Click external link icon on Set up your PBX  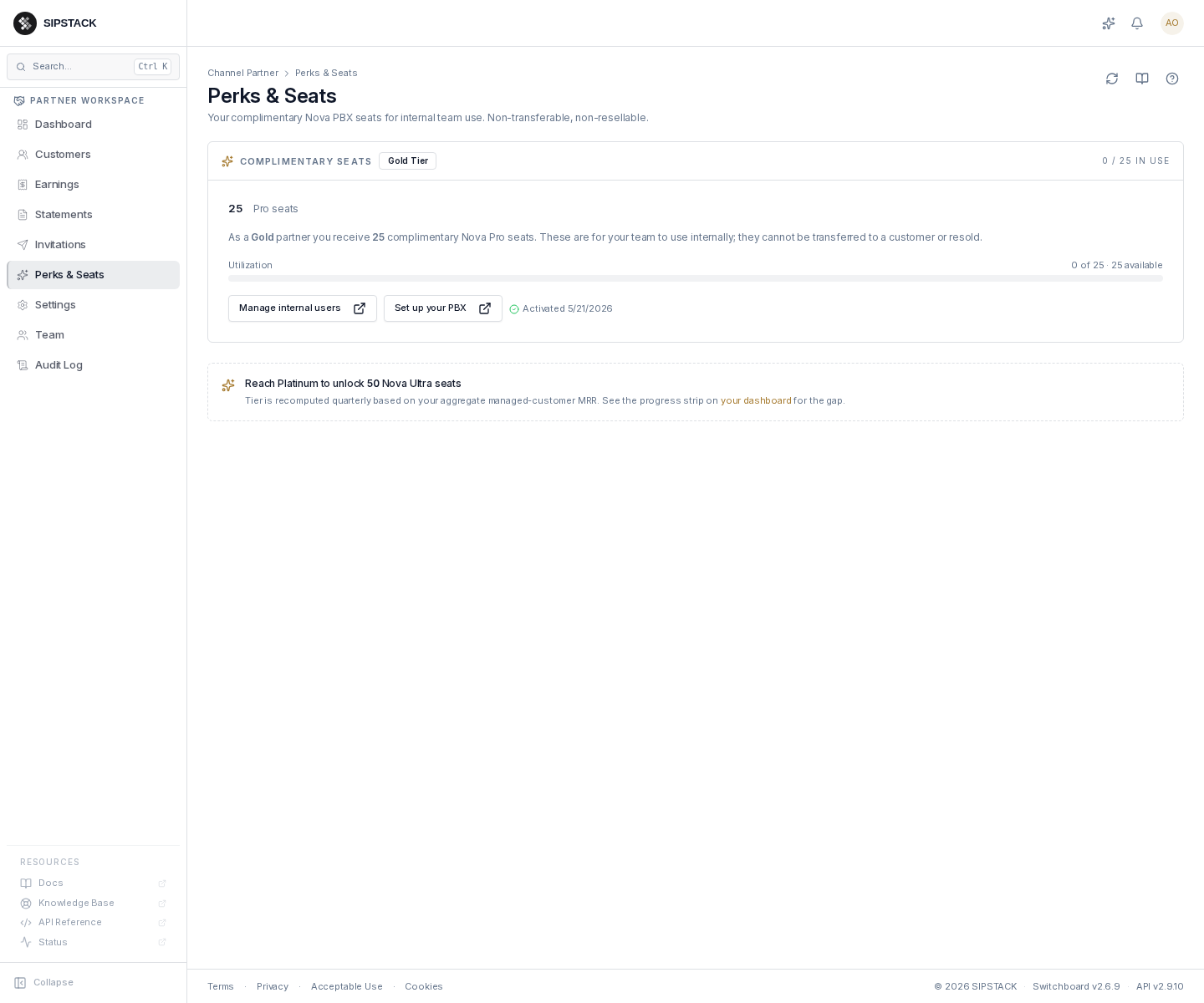[485, 308]
